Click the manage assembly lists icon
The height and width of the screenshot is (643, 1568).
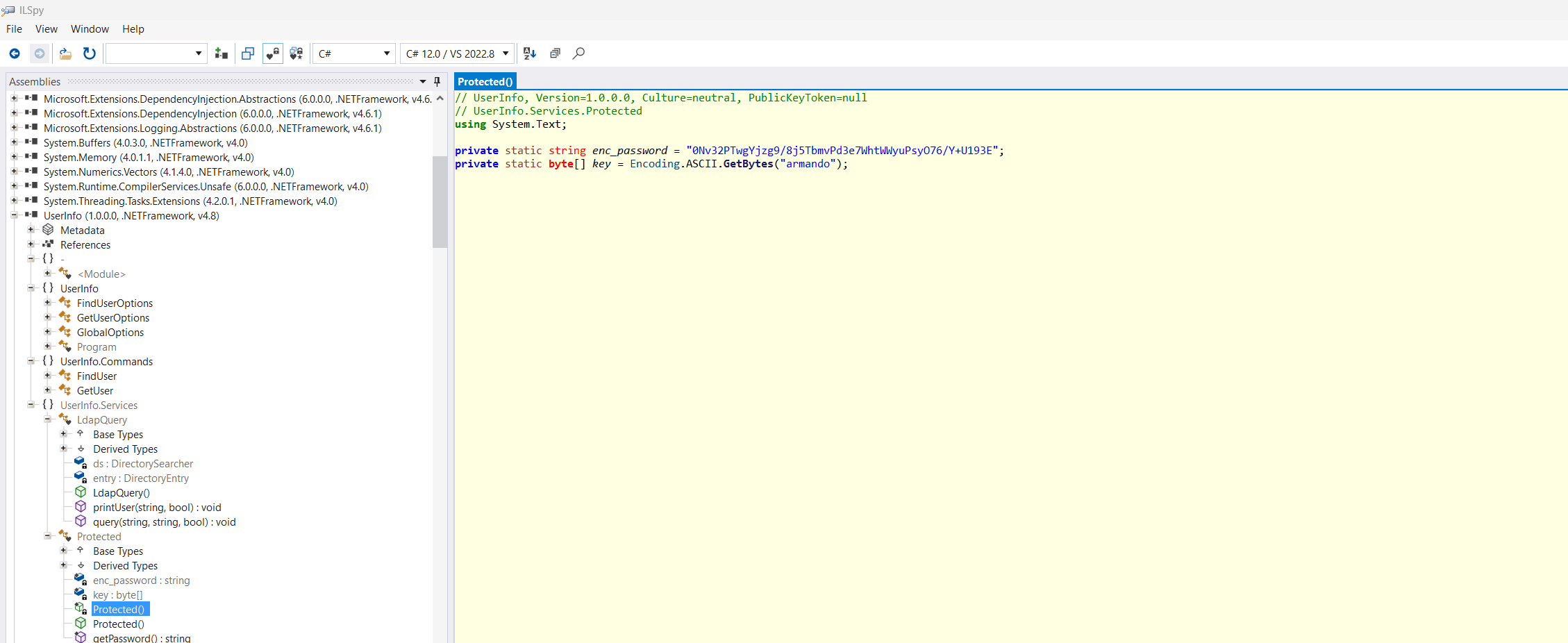click(x=222, y=53)
